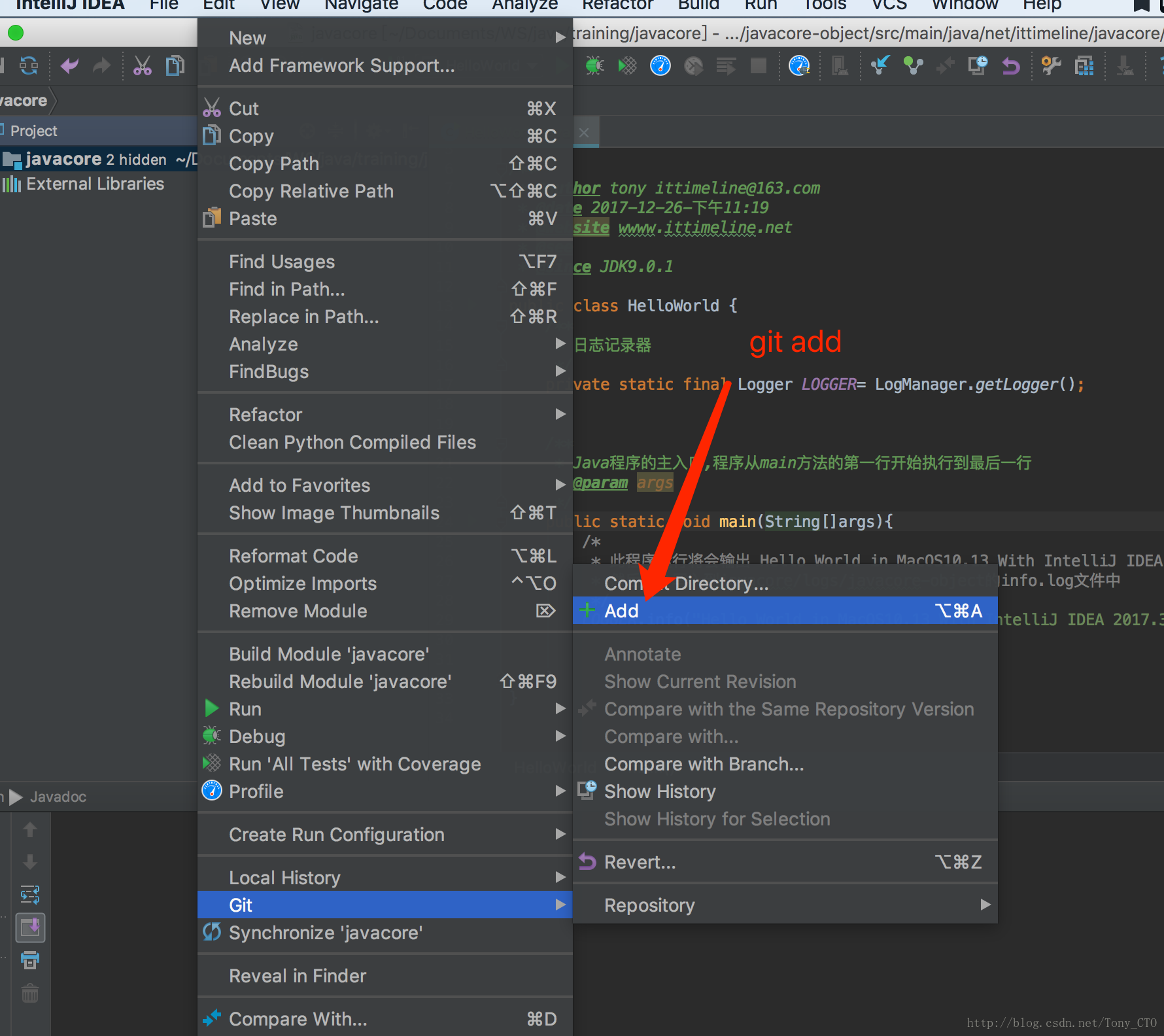Open the Javadoc tool window tab
The width and height of the screenshot is (1164, 1036).
(x=58, y=797)
